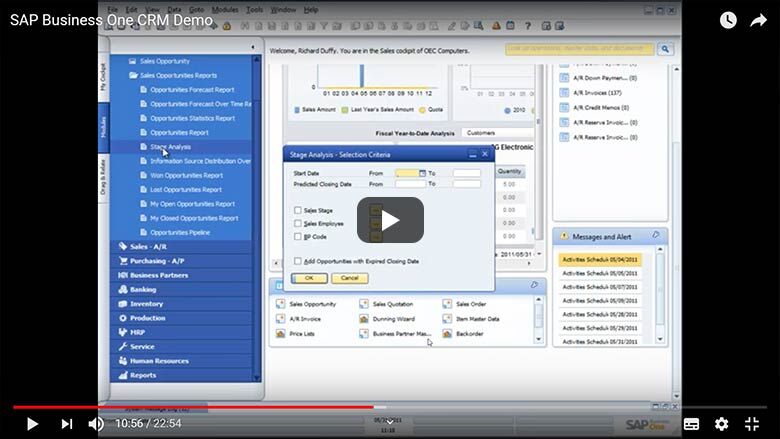Exit full screen mode

752,424
